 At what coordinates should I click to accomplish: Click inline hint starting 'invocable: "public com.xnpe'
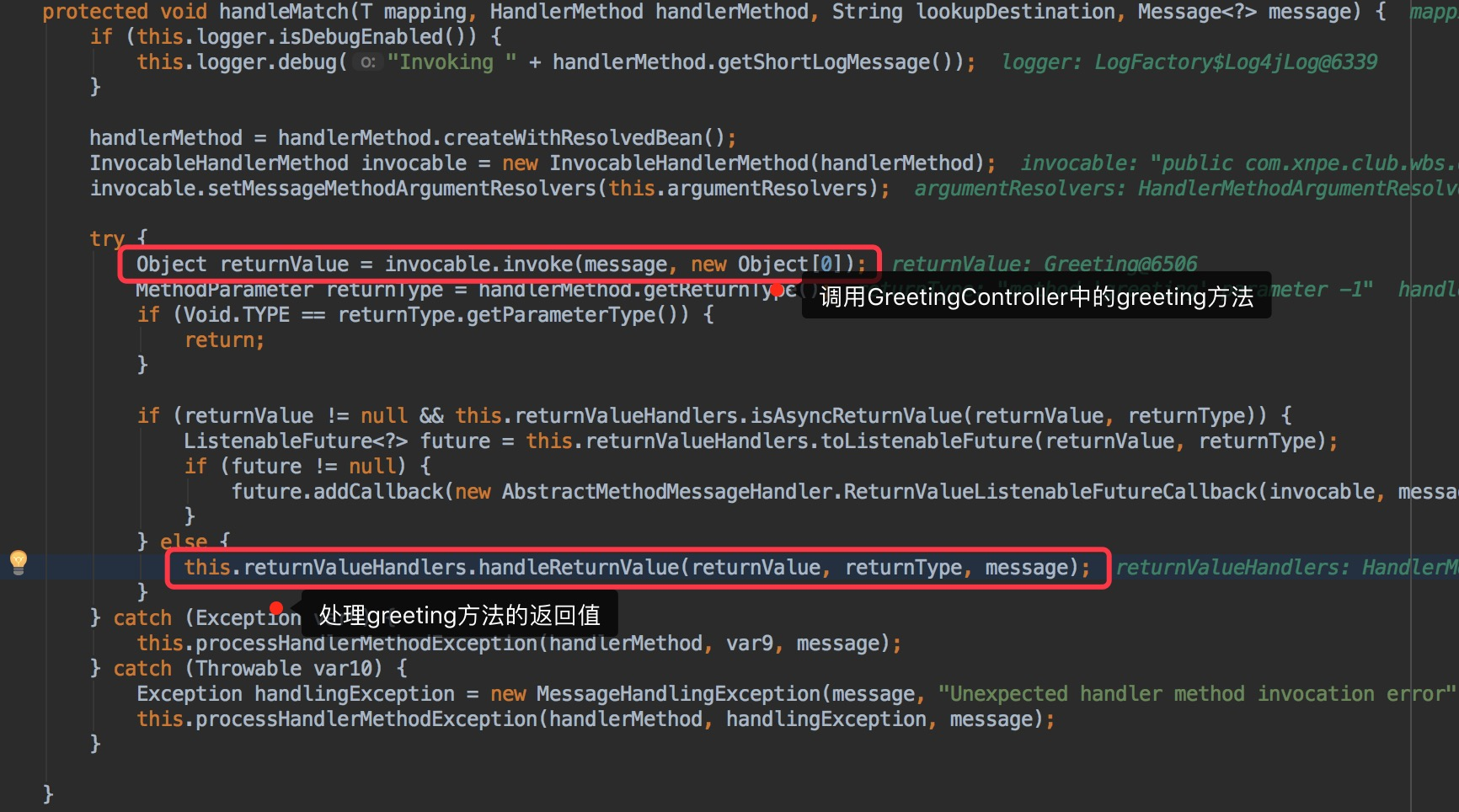1238,163
